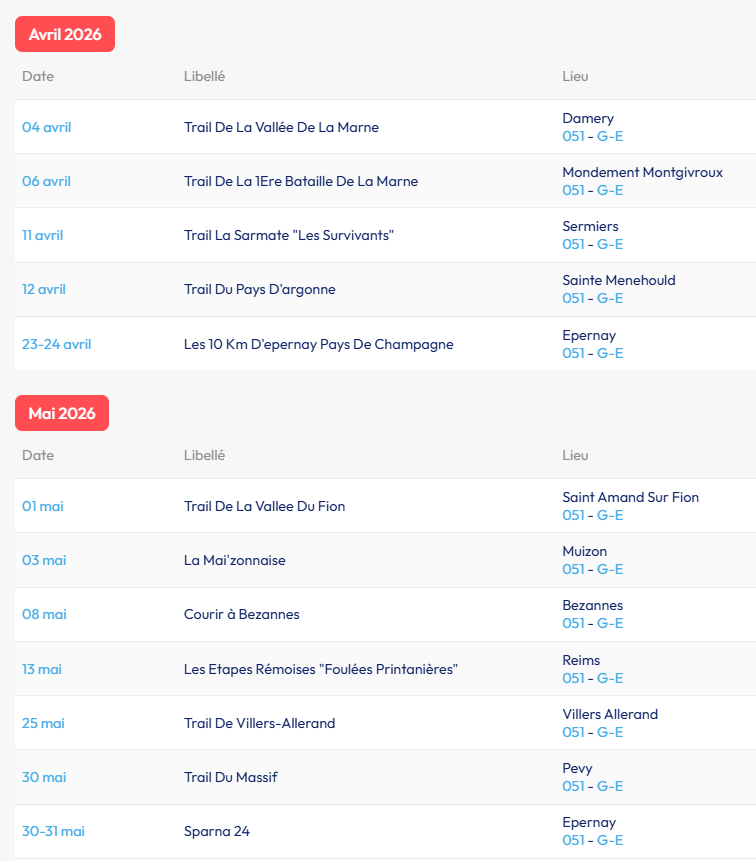Click the Mai 2026 month badge
Image resolution: width=756 pixels, height=861 pixels.
62,413
